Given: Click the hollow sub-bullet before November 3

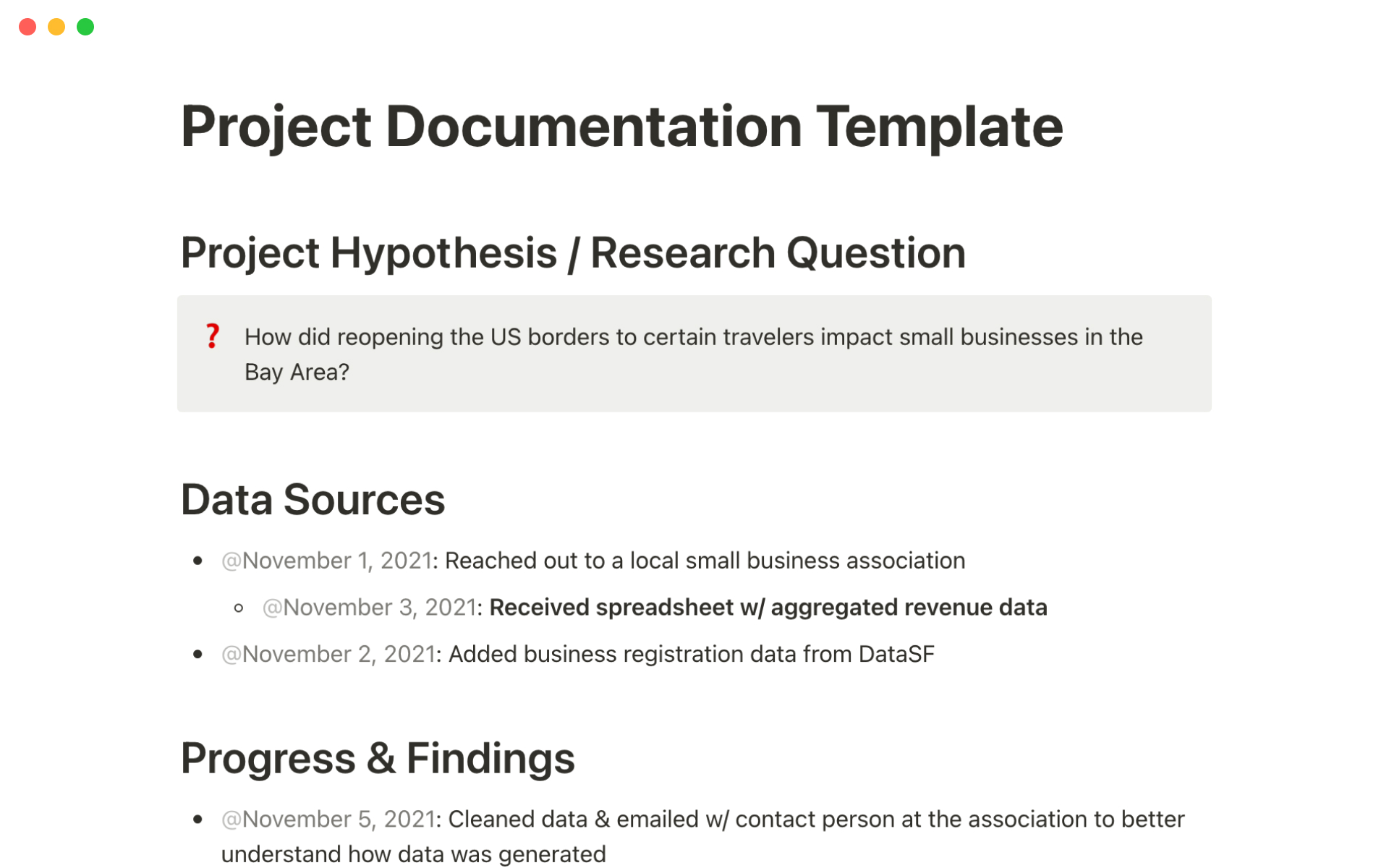Looking at the screenshot, I should pyautogui.click(x=239, y=608).
